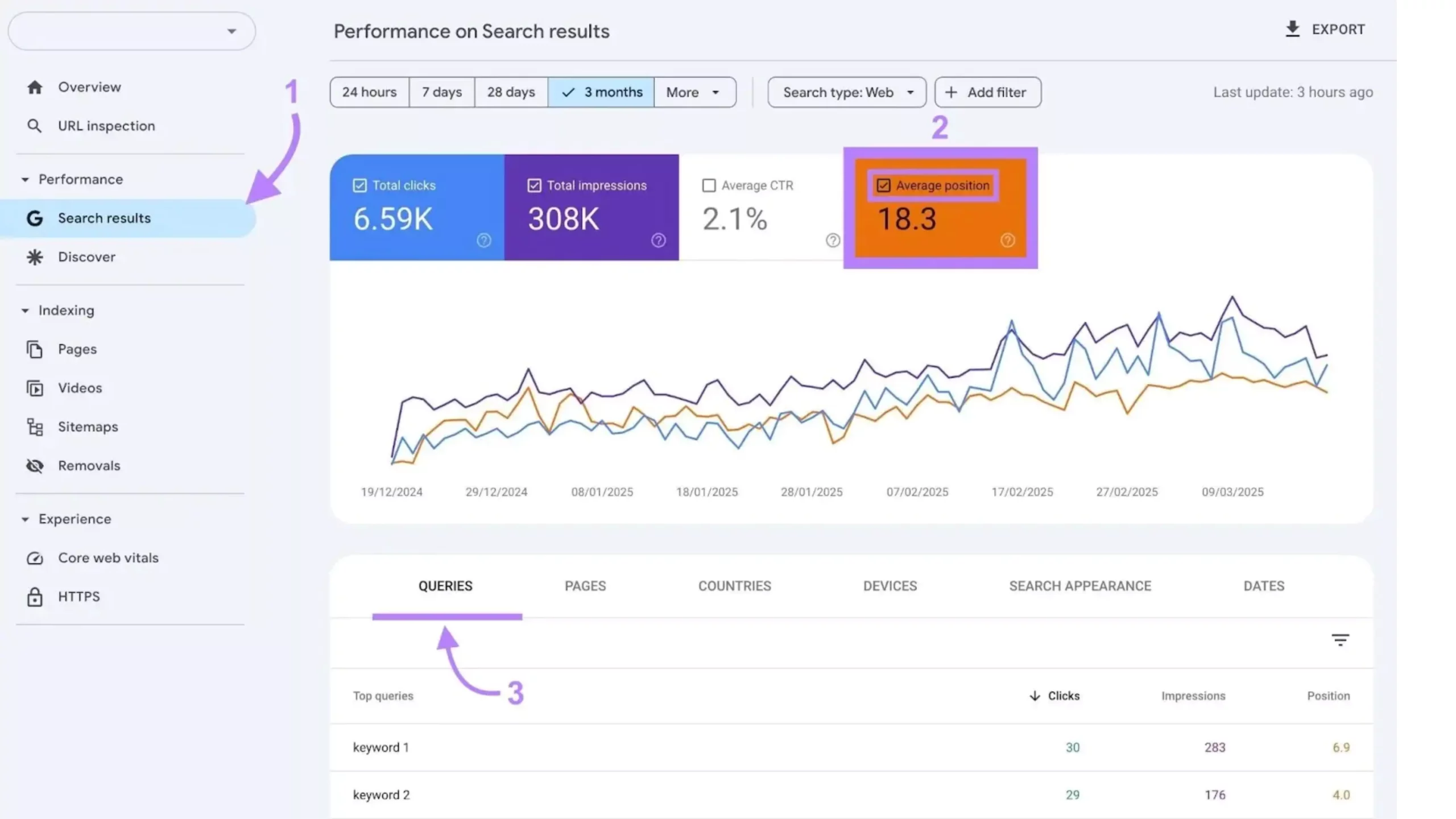Screen dimensions: 1456x819
Task: Switch to the Pages tab
Action: (x=585, y=586)
